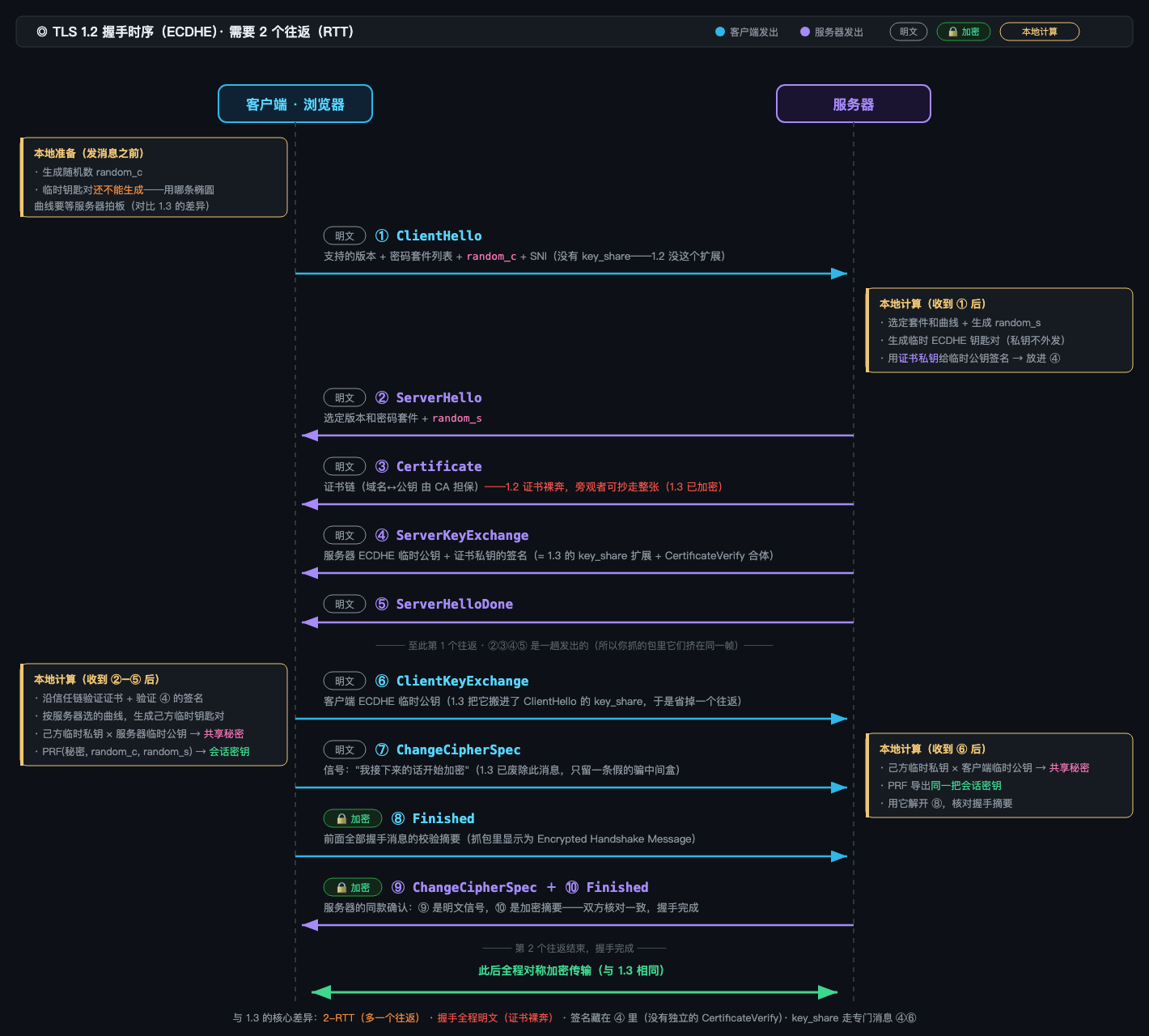Click the 明文 badge beside Certificate
Viewport: 1149px width, 1036px height.
pos(345,466)
